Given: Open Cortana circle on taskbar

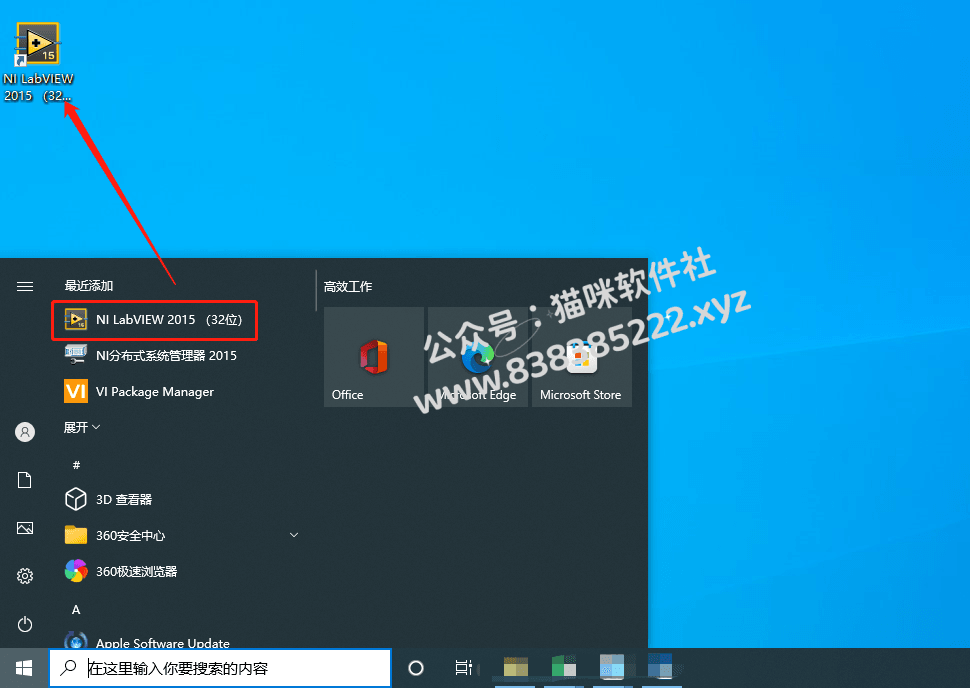Looking at the screenshot, I should point(416,668).
